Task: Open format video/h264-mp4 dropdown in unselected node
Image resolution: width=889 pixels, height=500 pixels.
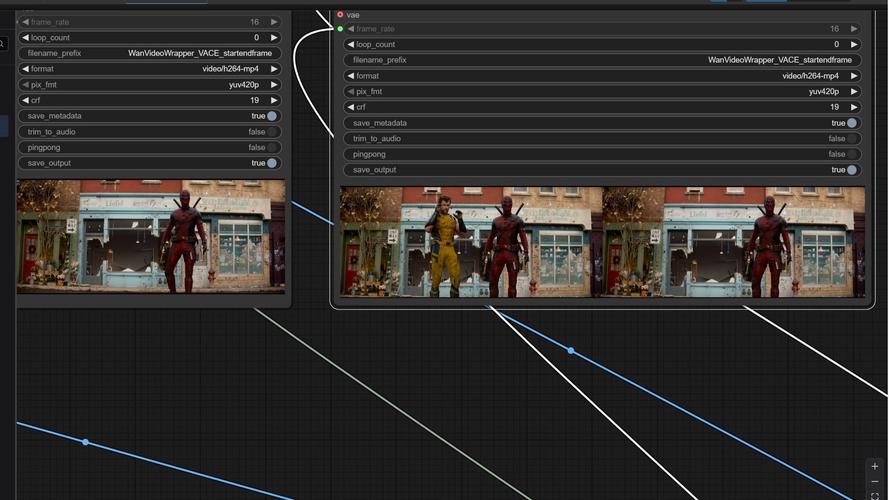Action: point(150,69)
